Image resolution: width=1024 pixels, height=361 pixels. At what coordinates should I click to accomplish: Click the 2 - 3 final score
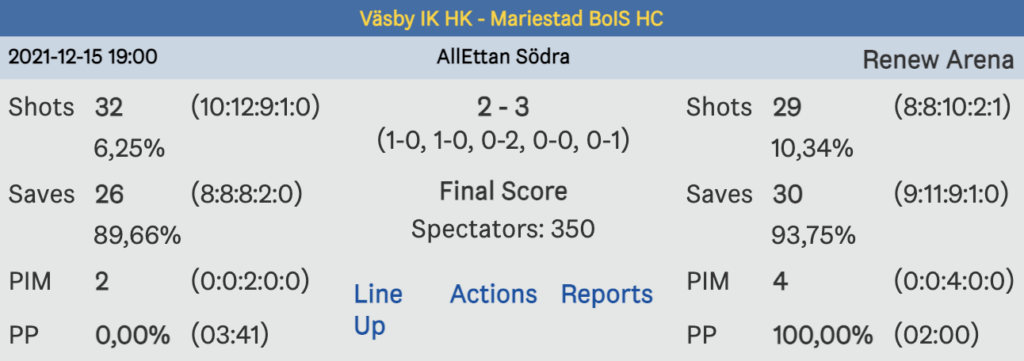pos(504,108)
